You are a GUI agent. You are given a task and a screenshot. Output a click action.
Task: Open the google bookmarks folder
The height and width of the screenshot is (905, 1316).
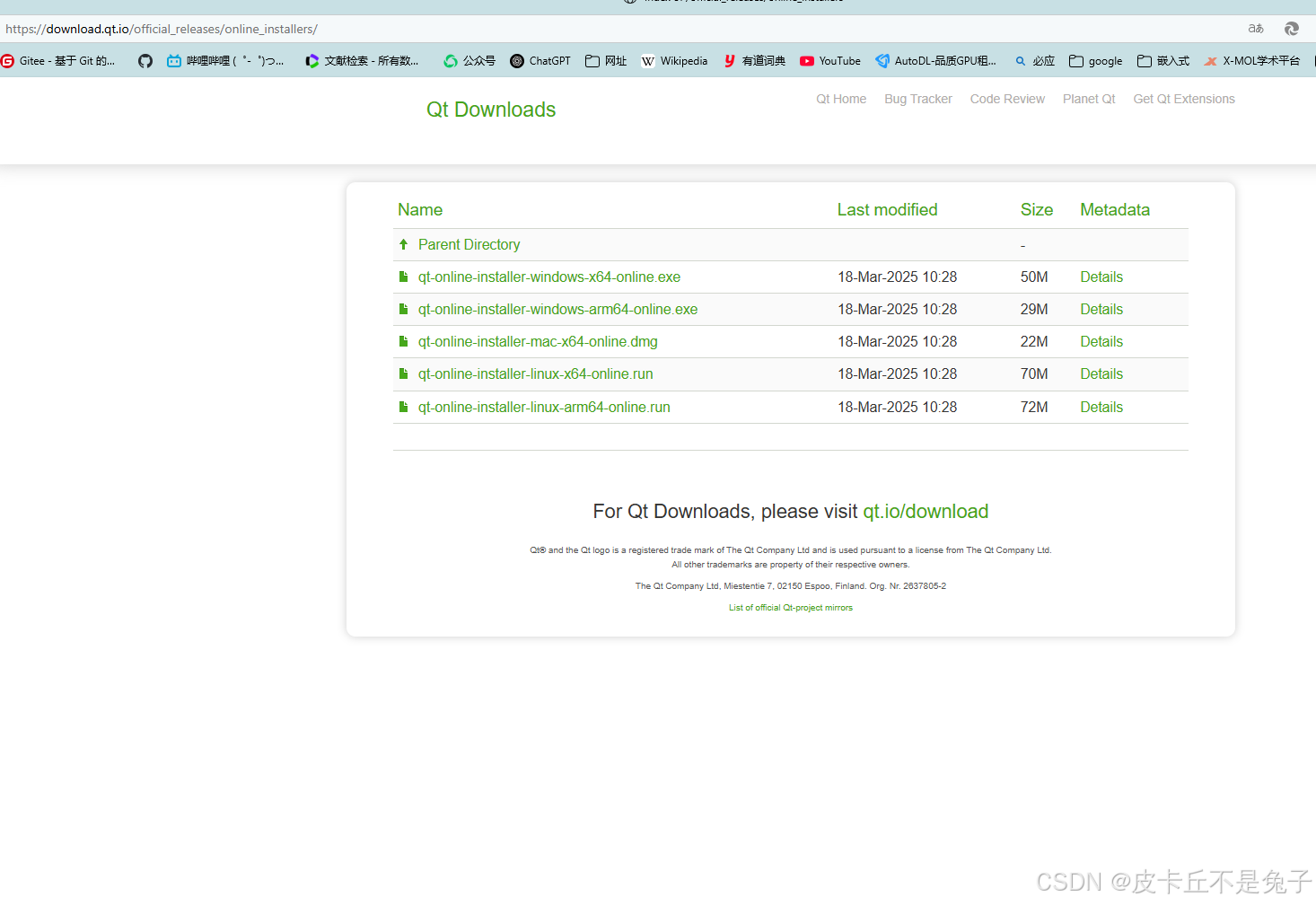[x=1094, y=61]
